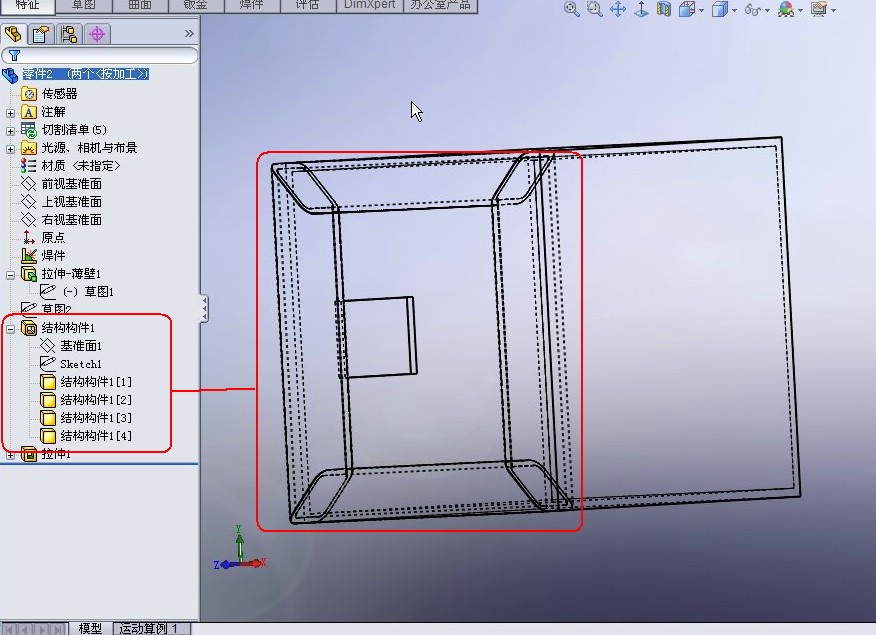Open the 草图 command tab
This screenshot has width=876, height=635.
tap(84, 5)
